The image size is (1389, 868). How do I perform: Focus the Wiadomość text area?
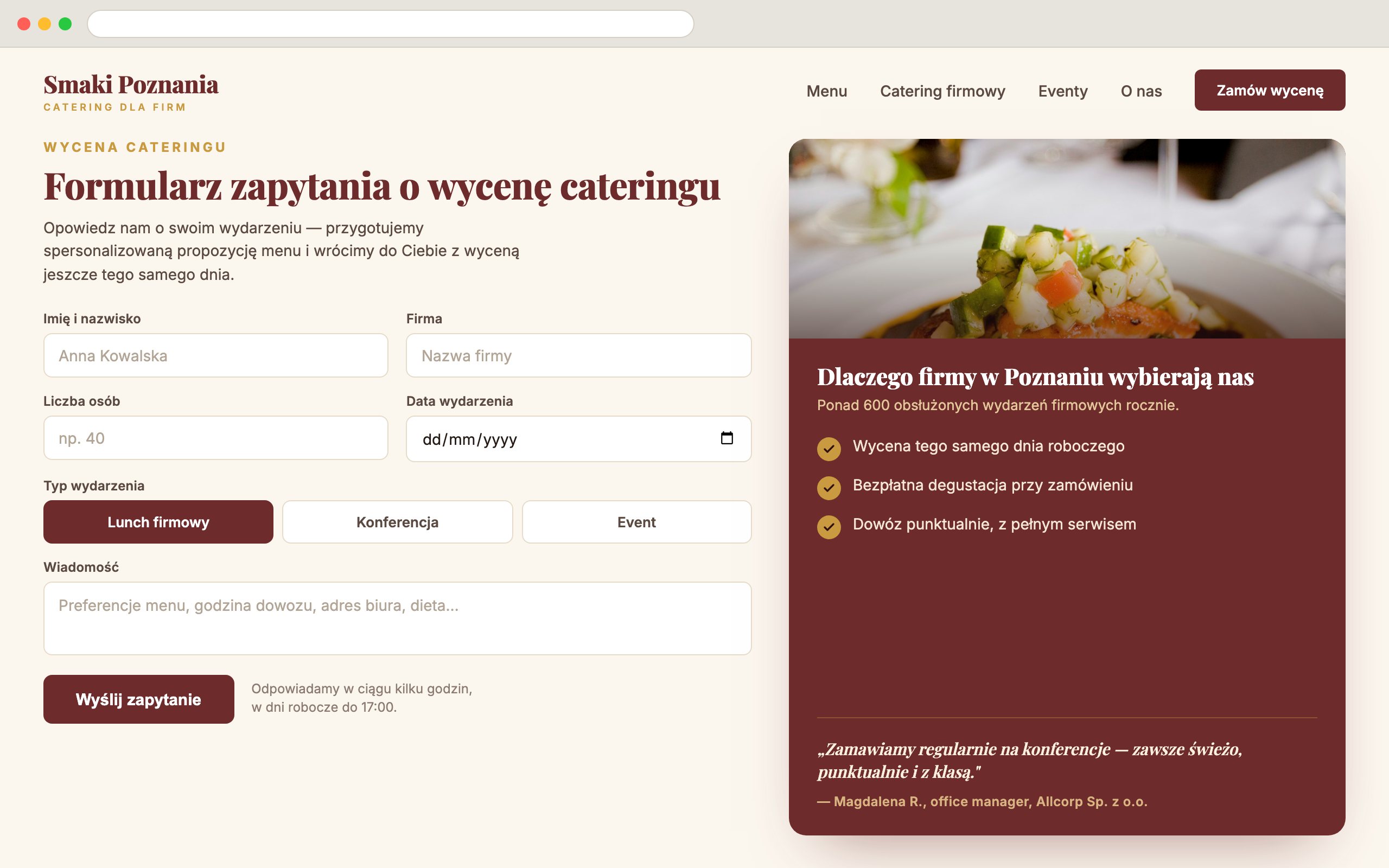[x=397, y=618]
